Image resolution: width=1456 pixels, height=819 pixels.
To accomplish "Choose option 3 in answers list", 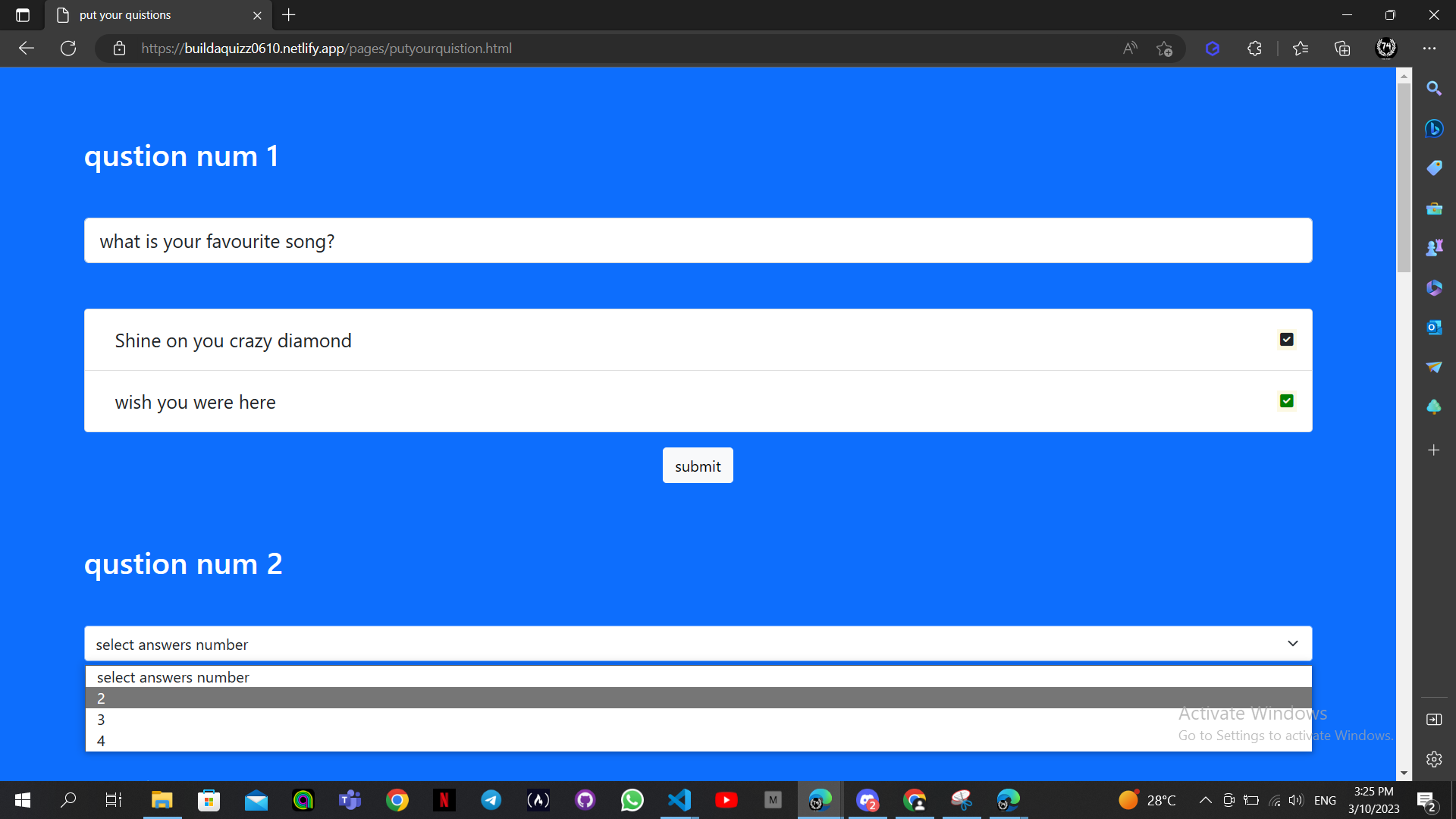I will [698, 720].
